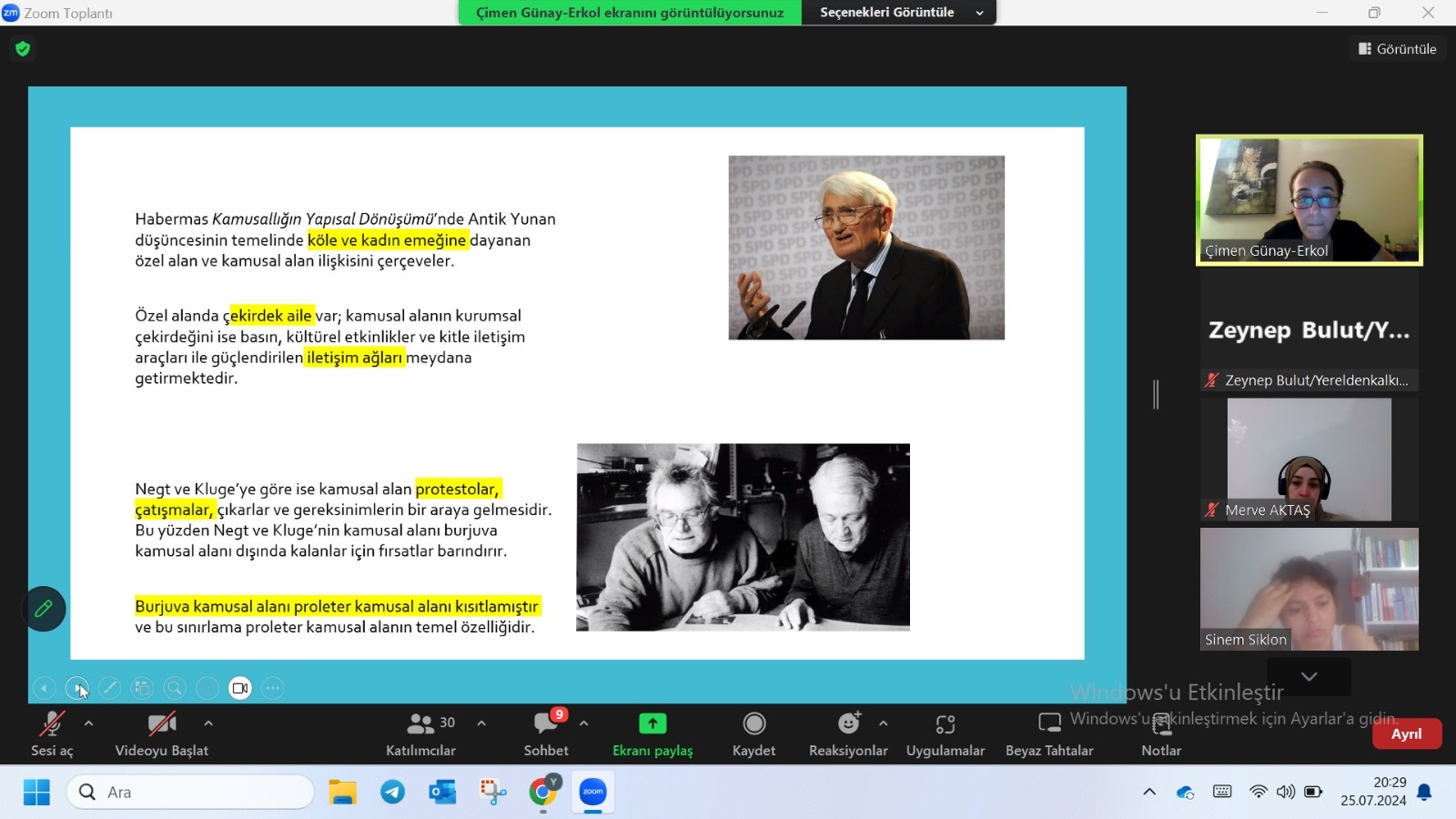Open Reaksiyonlar reactions menu
The height and width of the screenshot is (819, 1456).
click(x=848, y=733)
